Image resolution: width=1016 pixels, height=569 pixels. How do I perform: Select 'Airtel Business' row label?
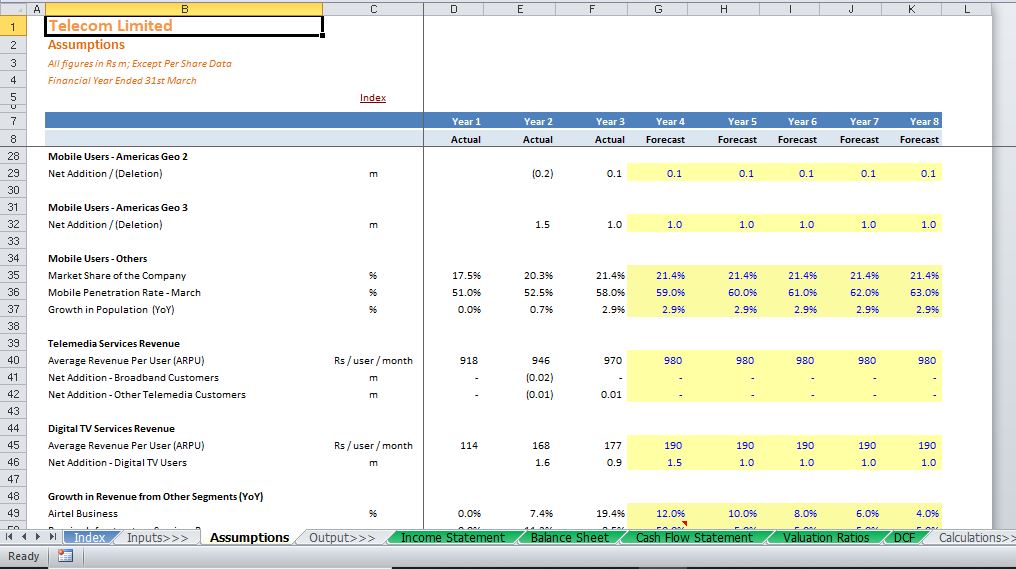click(x=83, y=514)
